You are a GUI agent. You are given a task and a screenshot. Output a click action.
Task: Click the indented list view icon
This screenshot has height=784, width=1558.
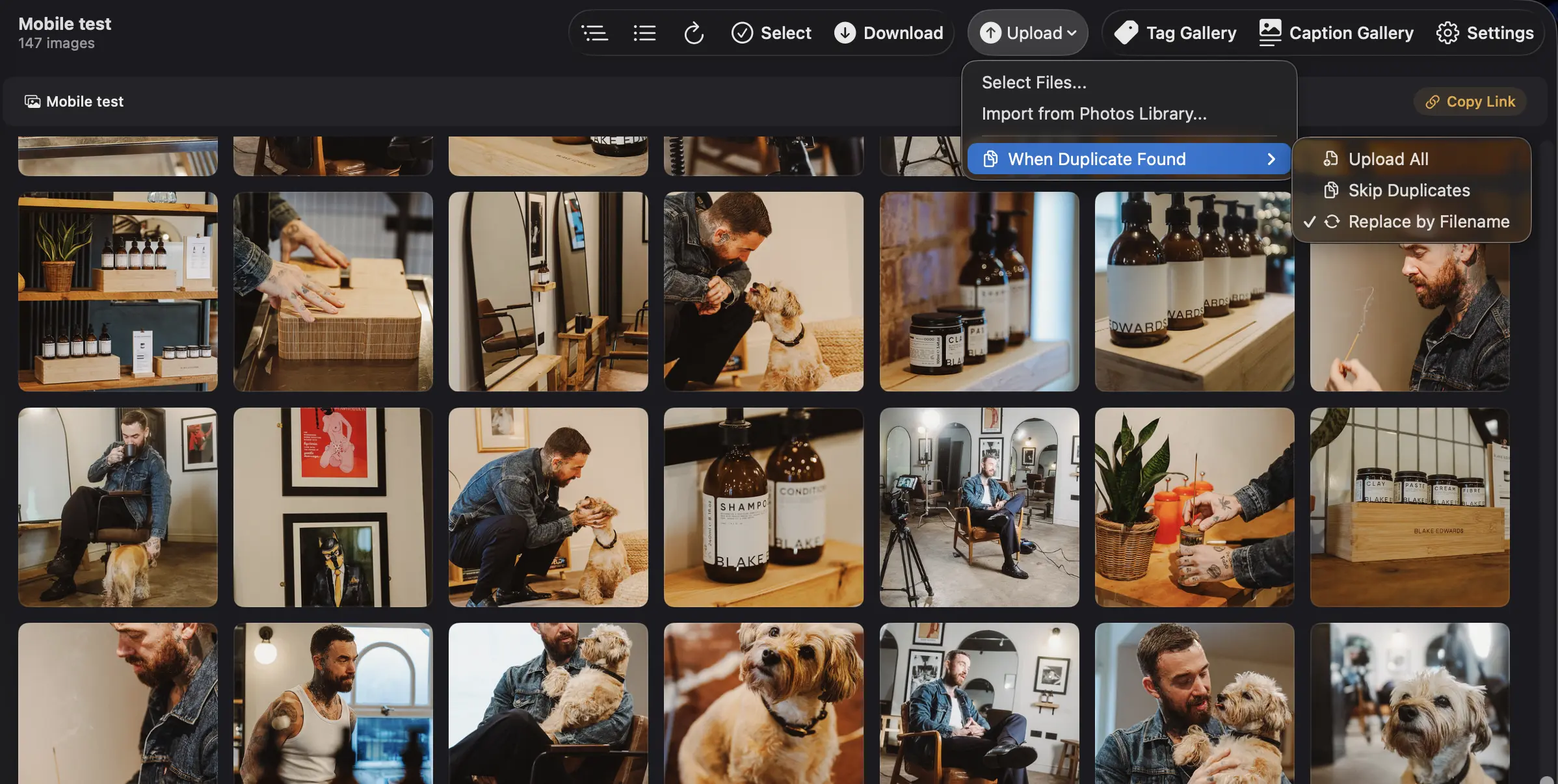(x=594, y=33)
